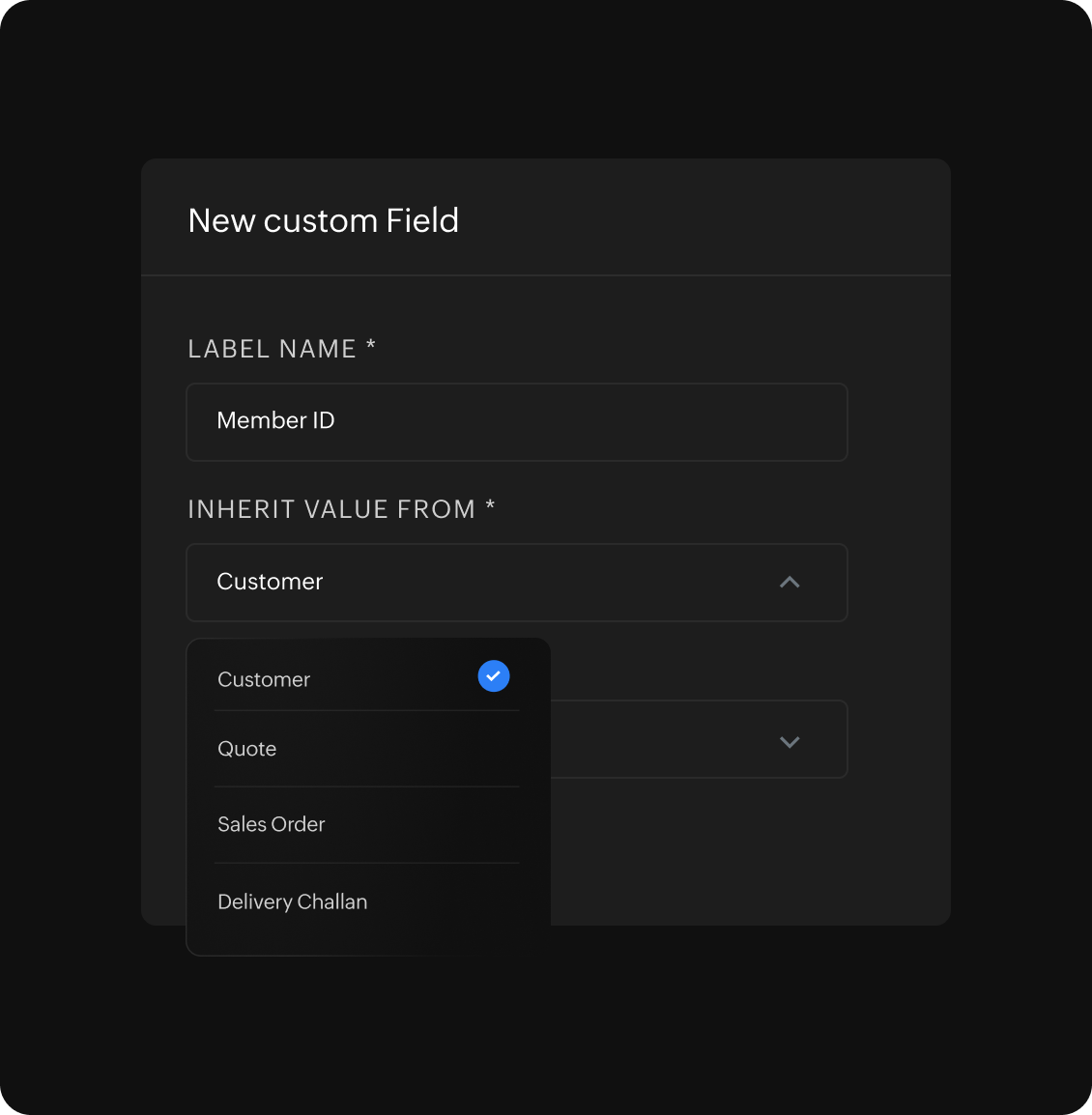
Task: Click the Member ID text in the field
Action: (x=275, y=420)
